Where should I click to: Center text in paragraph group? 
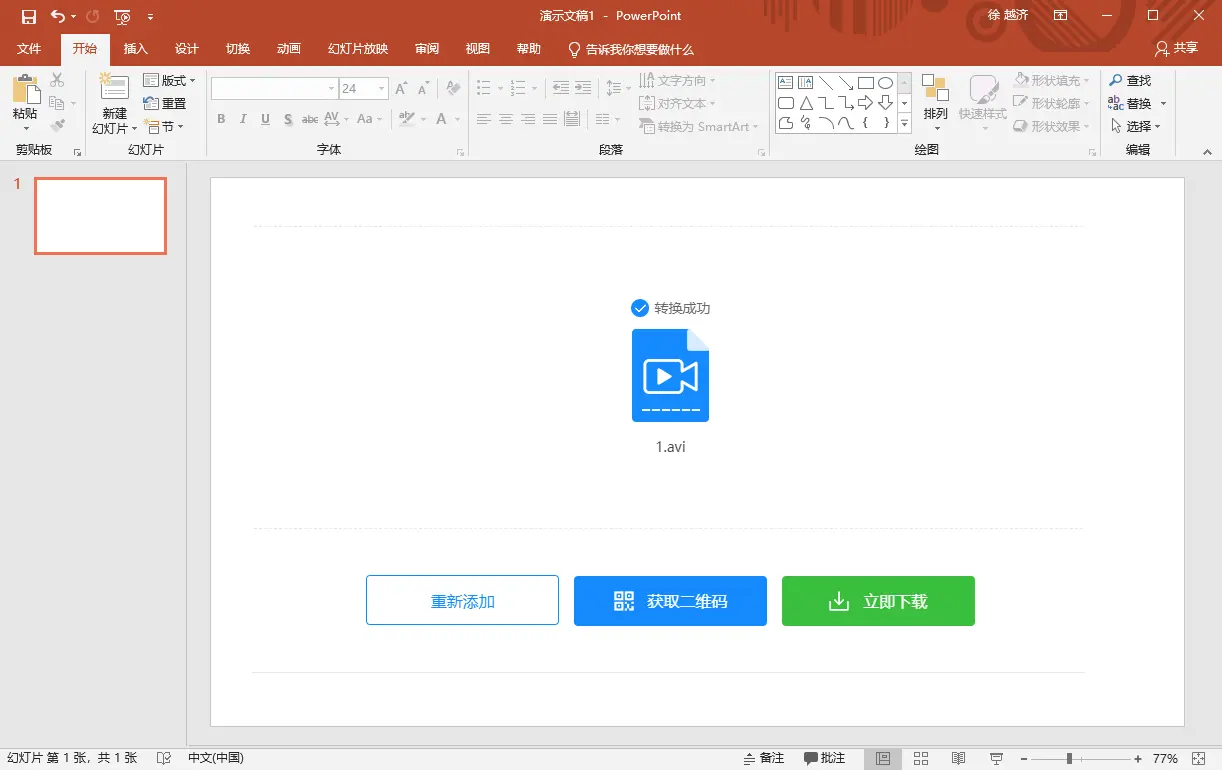[506, 119]
